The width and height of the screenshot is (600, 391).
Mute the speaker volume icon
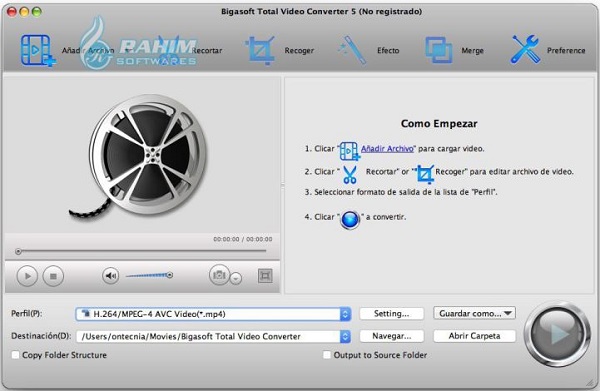(111, 275)
